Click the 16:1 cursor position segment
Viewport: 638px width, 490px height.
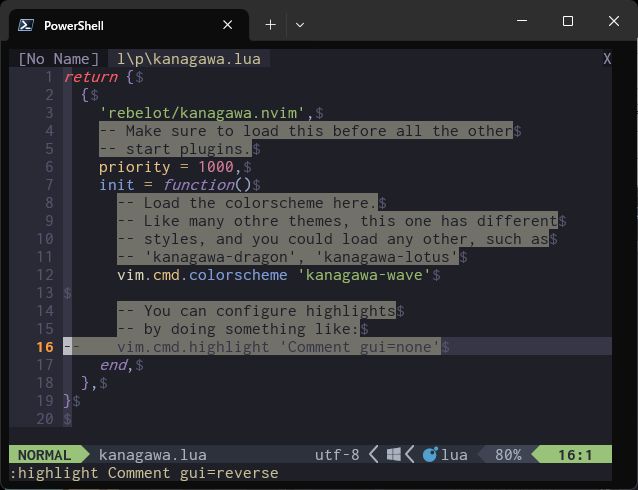[x=575, y=455]
